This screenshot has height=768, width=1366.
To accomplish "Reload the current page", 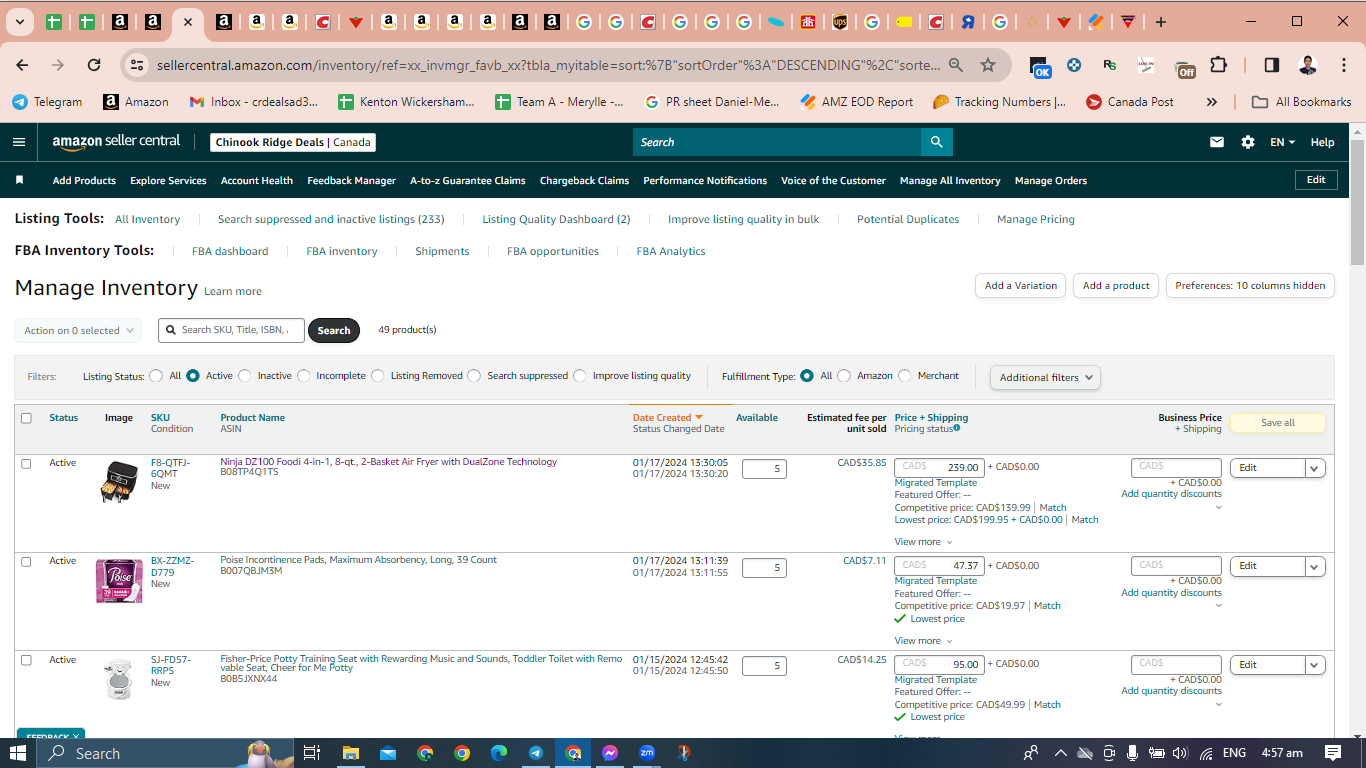I will (94, 65).
